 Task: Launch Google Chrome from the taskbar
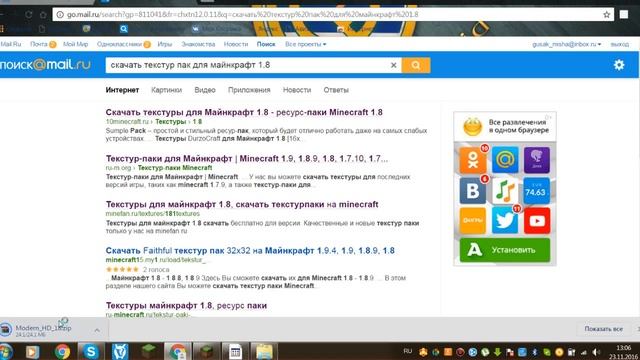pos(62,351)
